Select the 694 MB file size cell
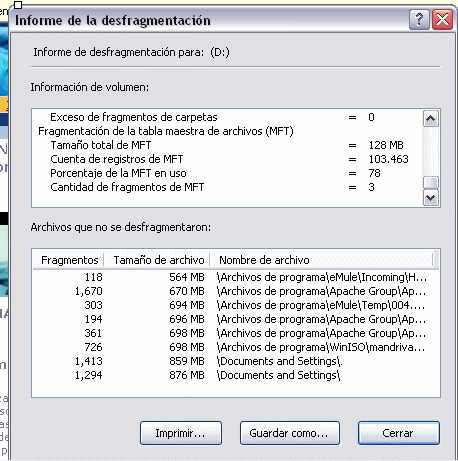This screenshot has width=458, height=461. [187, 305]
